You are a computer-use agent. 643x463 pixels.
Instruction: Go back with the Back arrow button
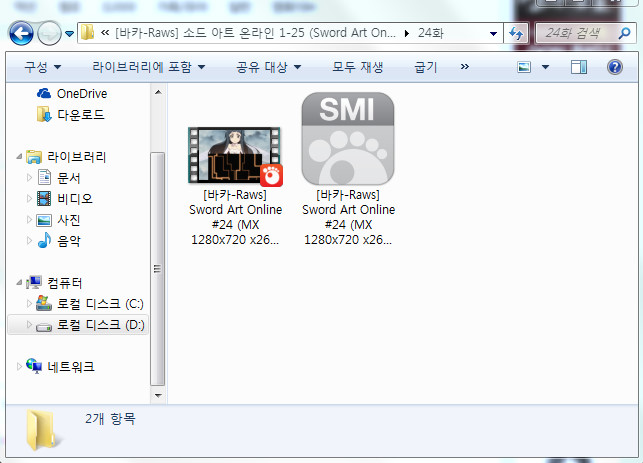[21, 33]
